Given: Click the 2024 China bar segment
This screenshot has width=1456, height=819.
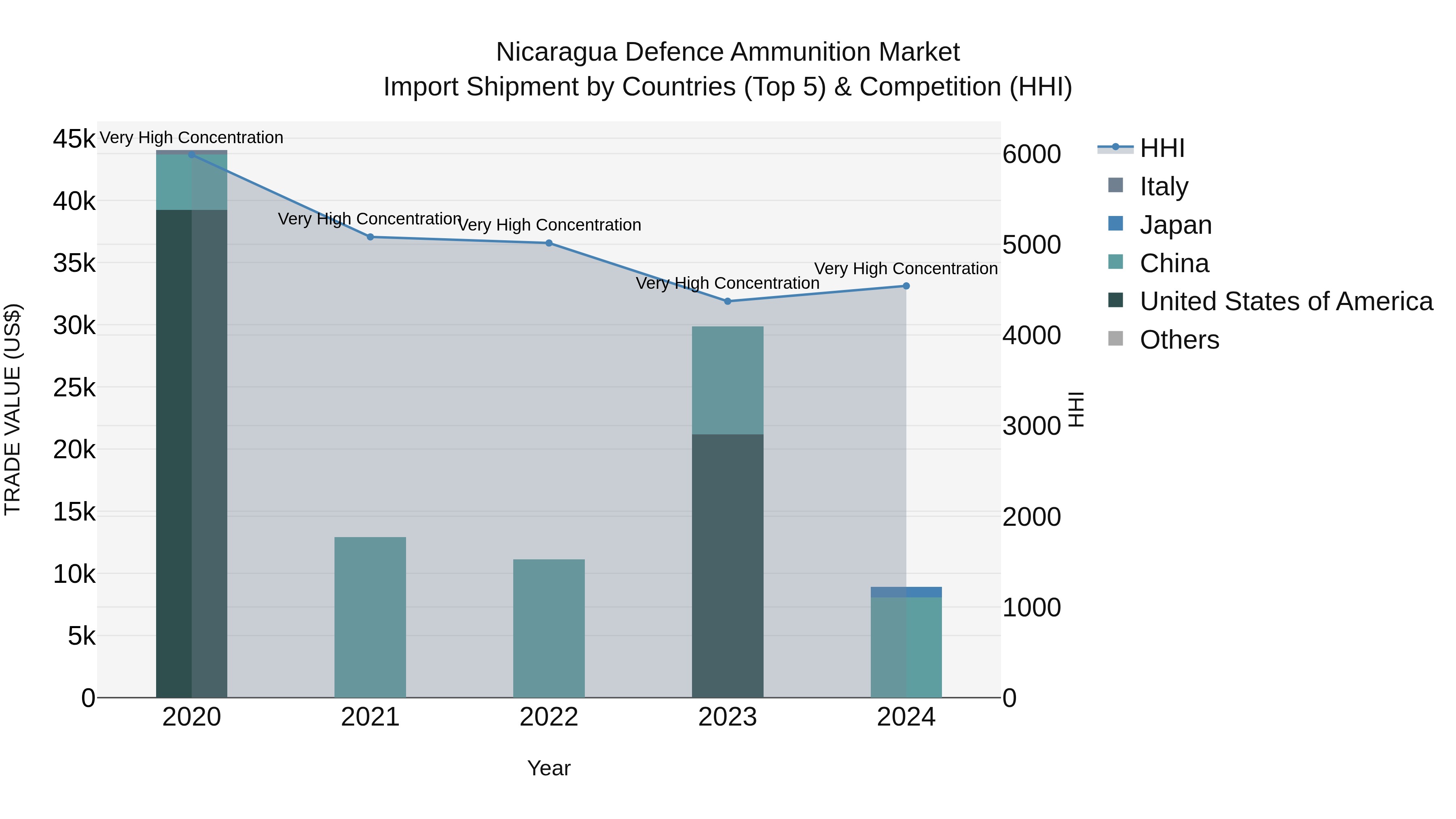Looking at the screenshot, I should [906, 647].
